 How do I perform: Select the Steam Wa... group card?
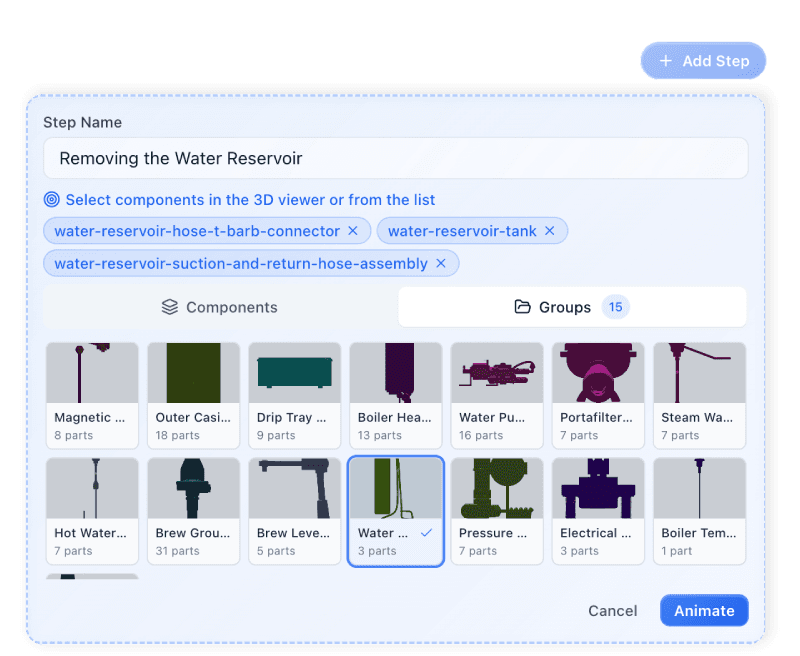click(699, 395)
